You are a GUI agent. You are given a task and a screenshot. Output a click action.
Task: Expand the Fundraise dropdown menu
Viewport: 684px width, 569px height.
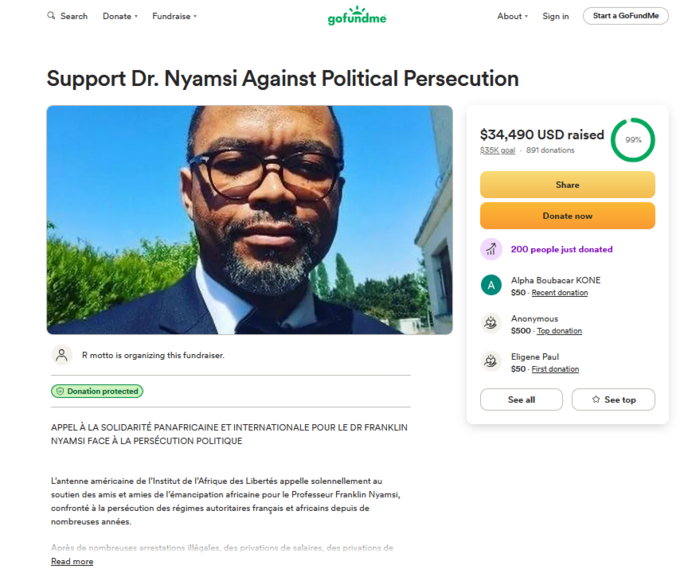[x=174, y=16]
